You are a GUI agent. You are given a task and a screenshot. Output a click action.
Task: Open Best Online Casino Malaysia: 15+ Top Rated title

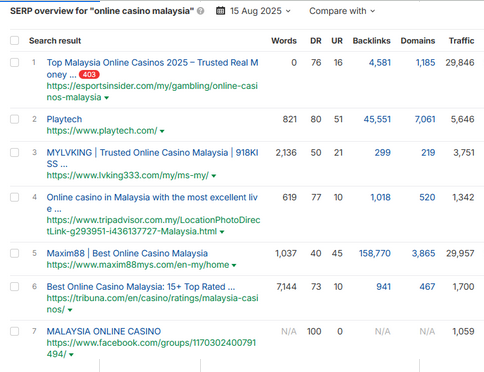[141, 287]
